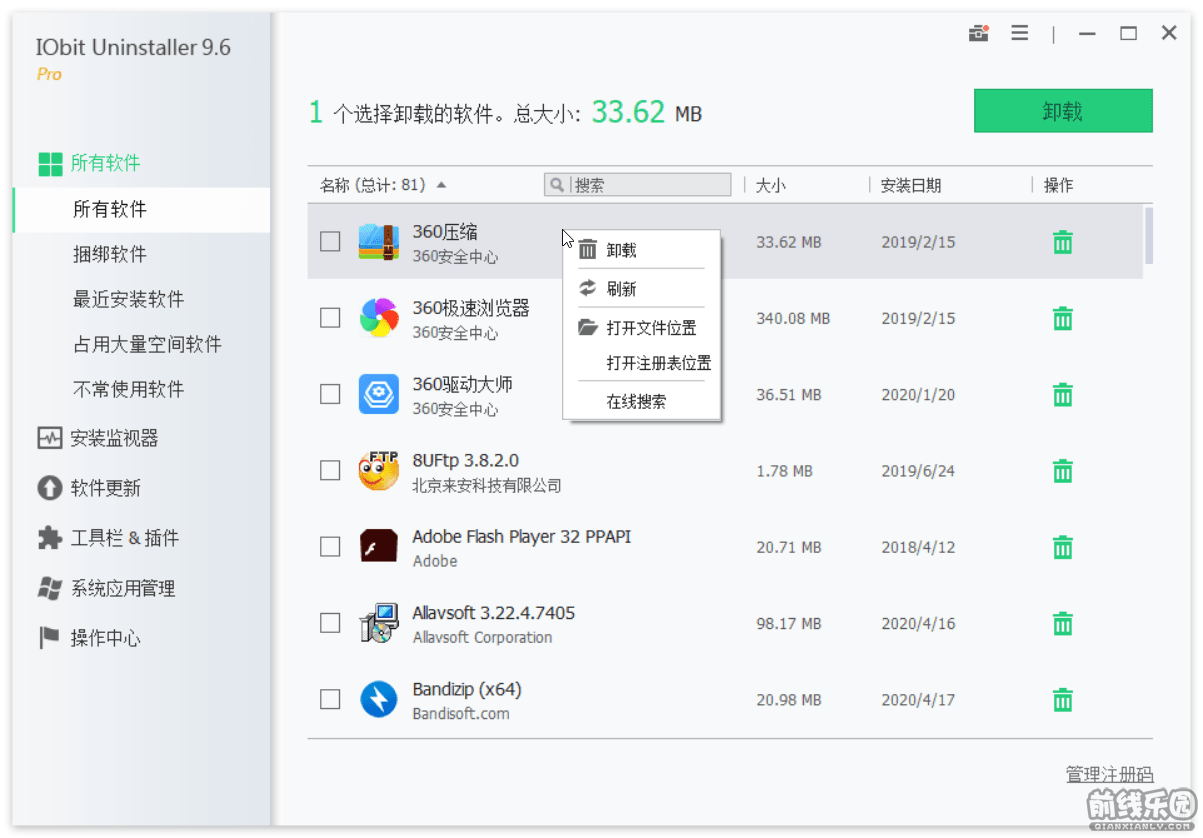1203x838 pixels.
Task: Click the 360驱动大师 blue icon
Action: point(379,394)
